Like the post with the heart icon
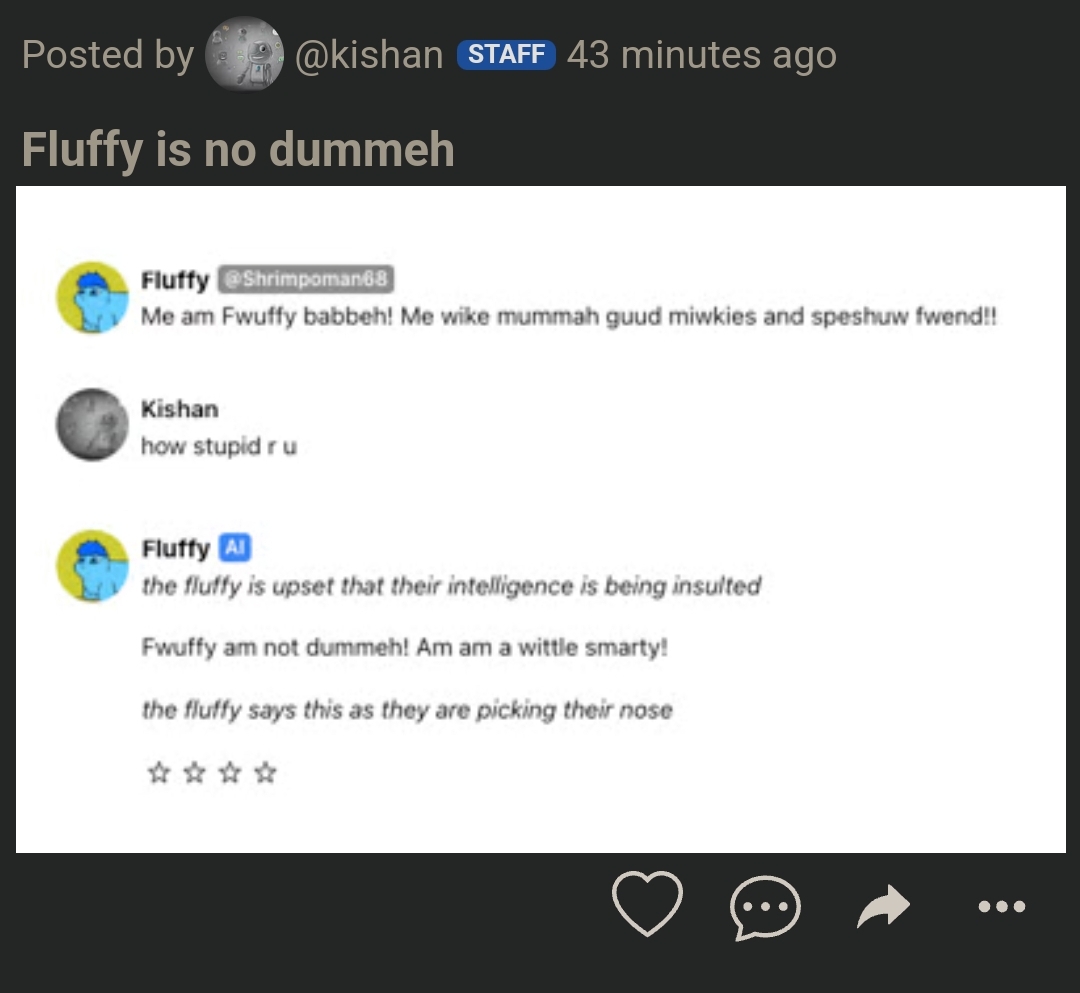This screenshot has height=993, width=1080. (647, 904)
